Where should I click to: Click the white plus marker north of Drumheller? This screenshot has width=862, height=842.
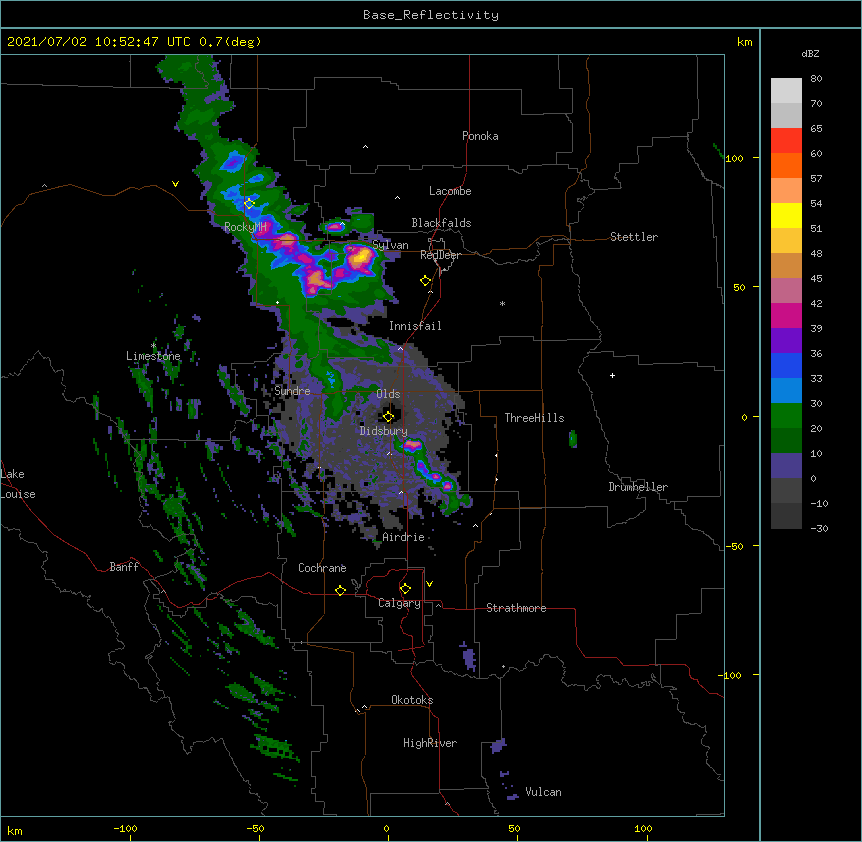point(612,375)
